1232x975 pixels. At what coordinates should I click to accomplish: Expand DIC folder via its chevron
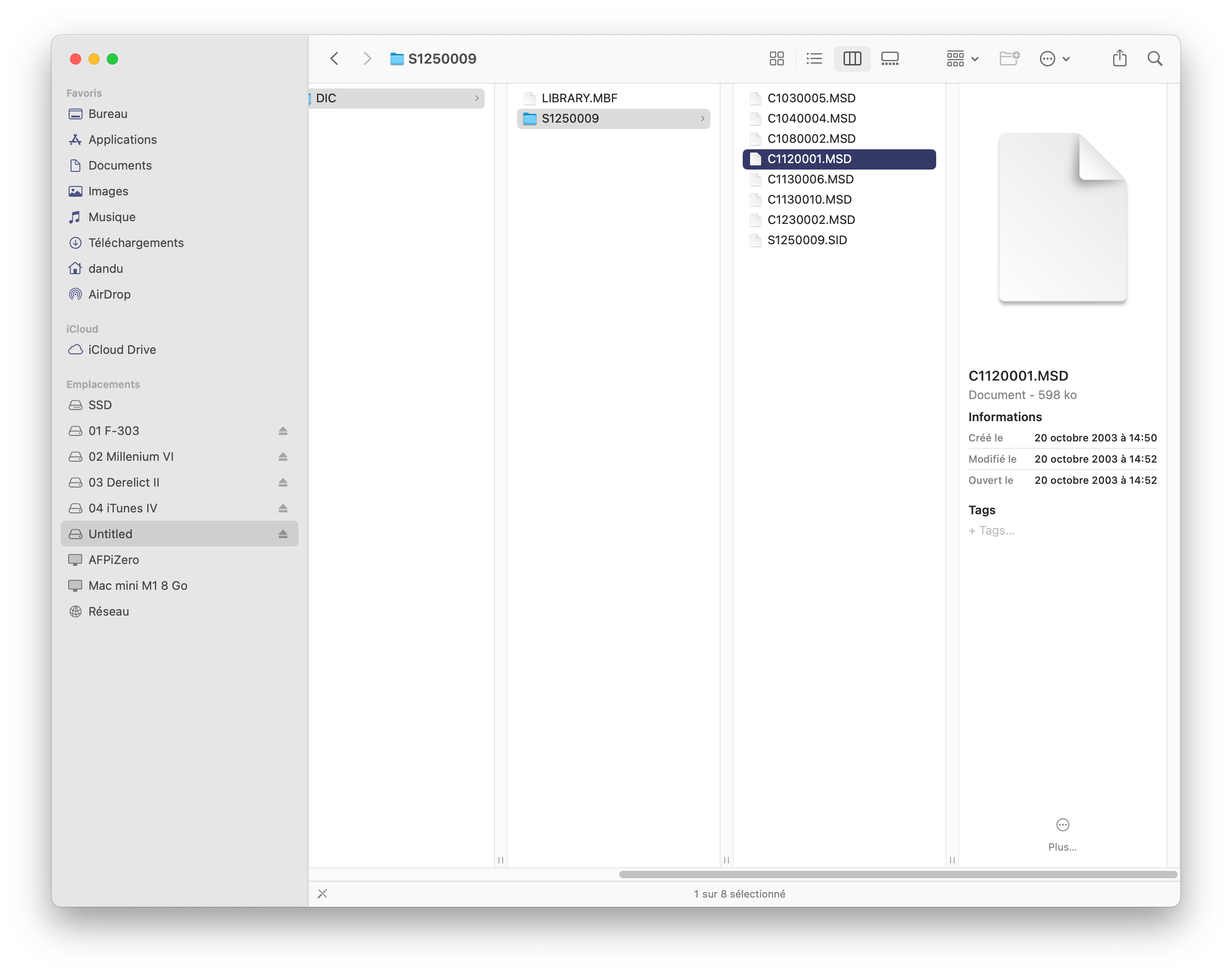coord(476,98)
